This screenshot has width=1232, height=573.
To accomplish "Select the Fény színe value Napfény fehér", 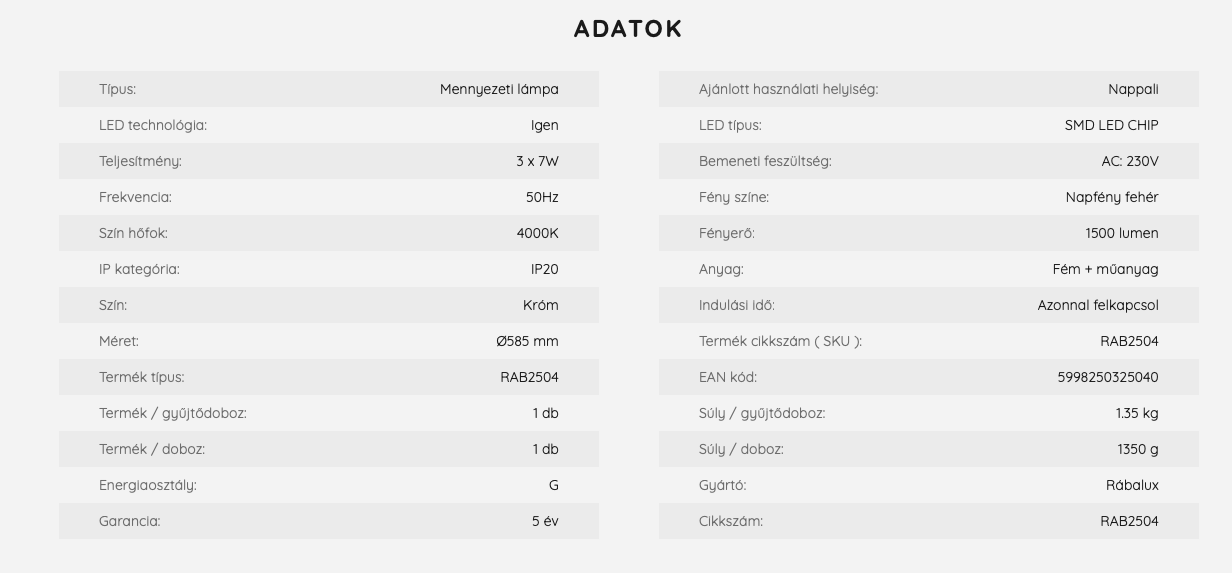I will [1112, 197].
